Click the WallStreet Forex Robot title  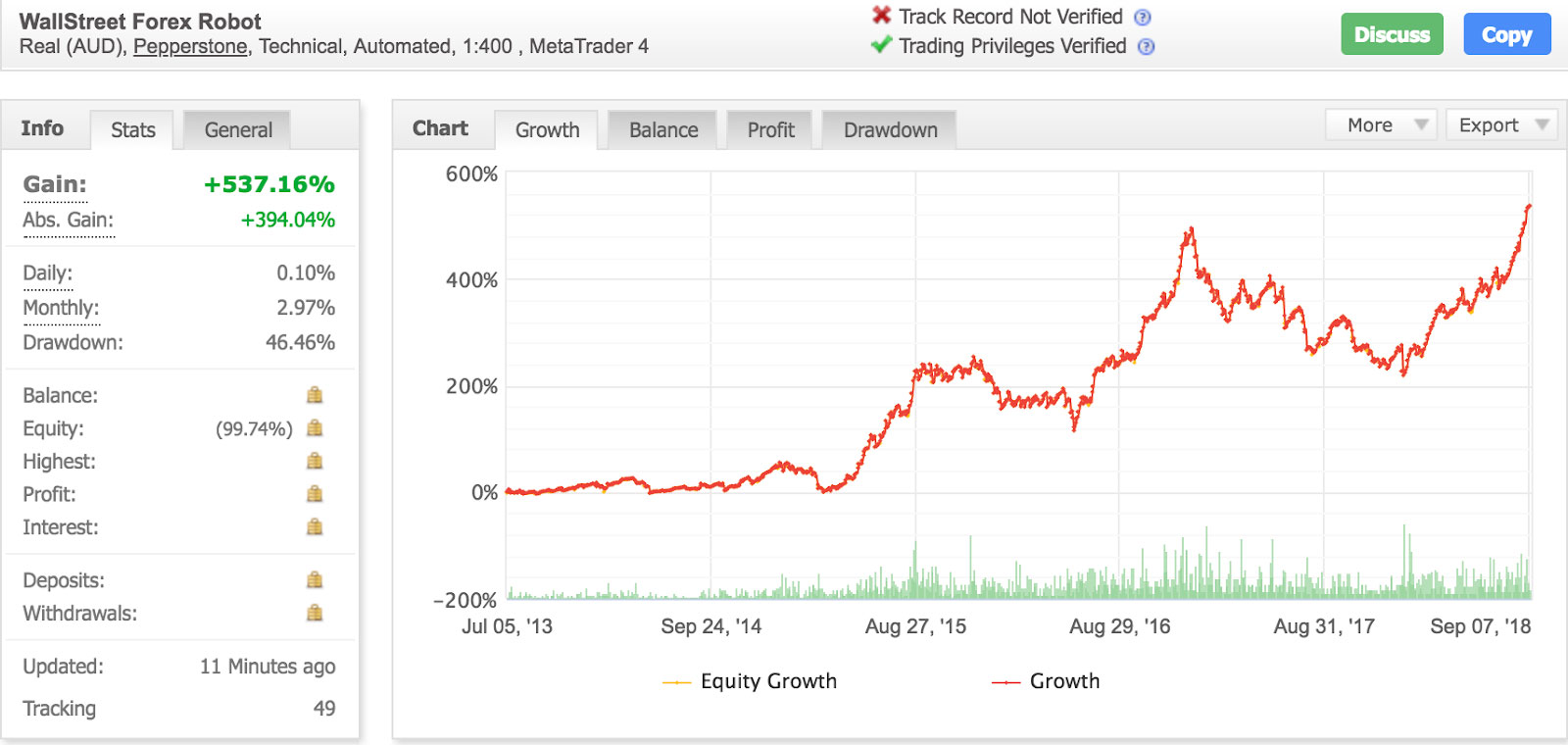point(140,22)
